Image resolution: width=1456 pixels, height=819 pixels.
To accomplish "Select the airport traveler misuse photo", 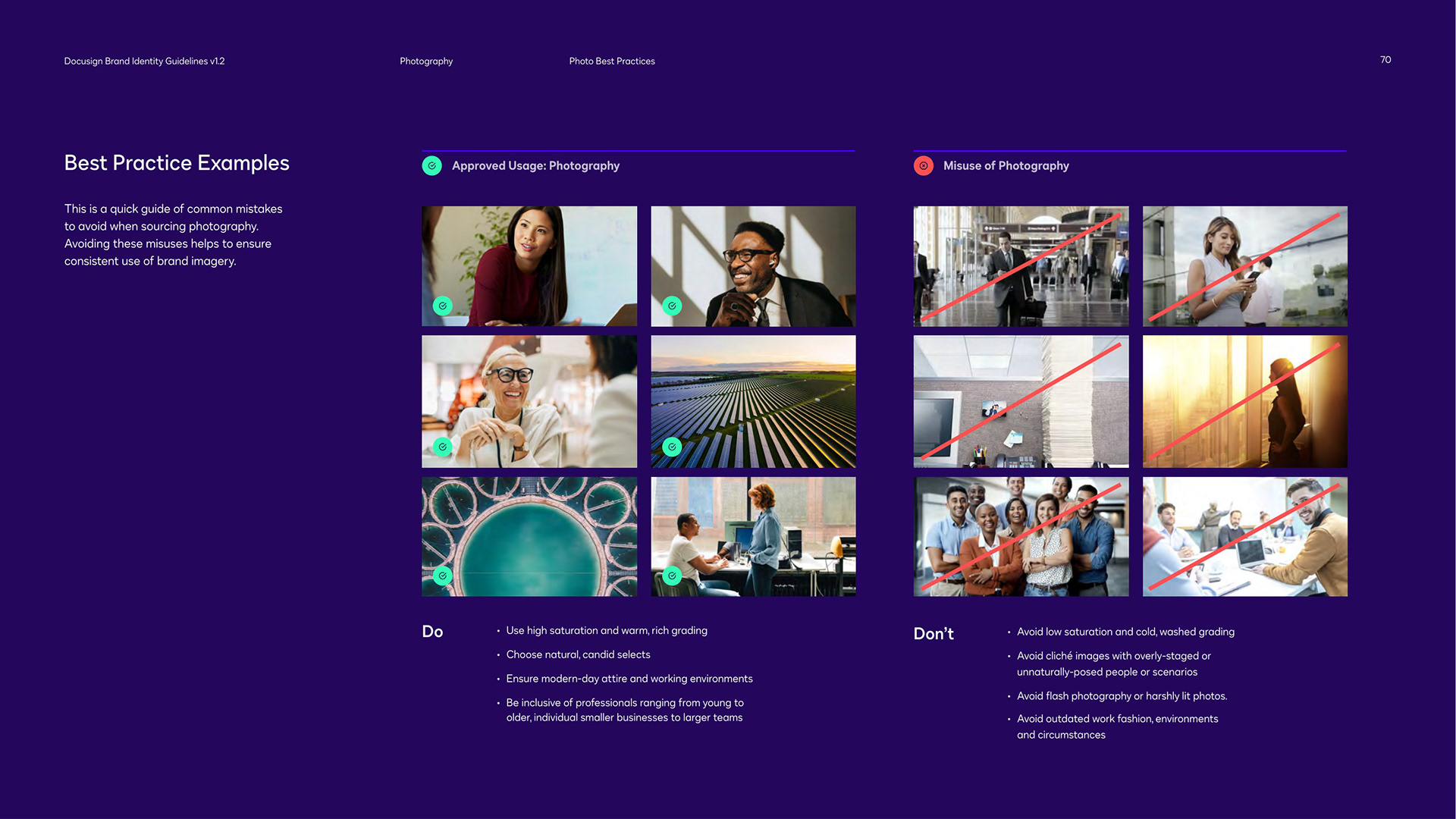I will pyautogui.click(x=1021, y=266).
